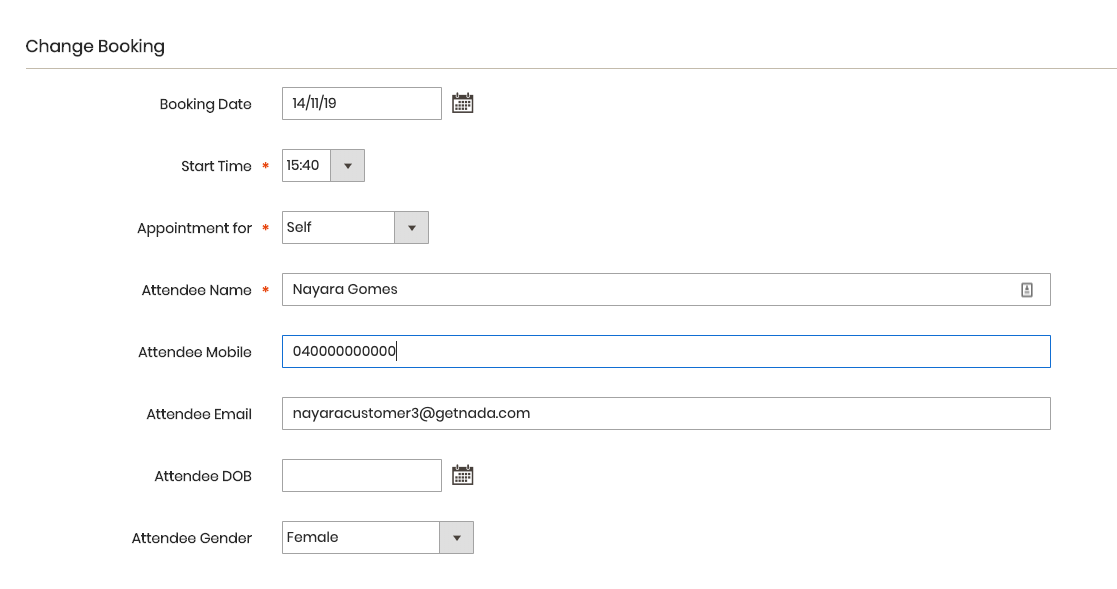Expand the Start Time dropdown arrow
Viewport: 1117px width, 589px height.
point(348,166)
